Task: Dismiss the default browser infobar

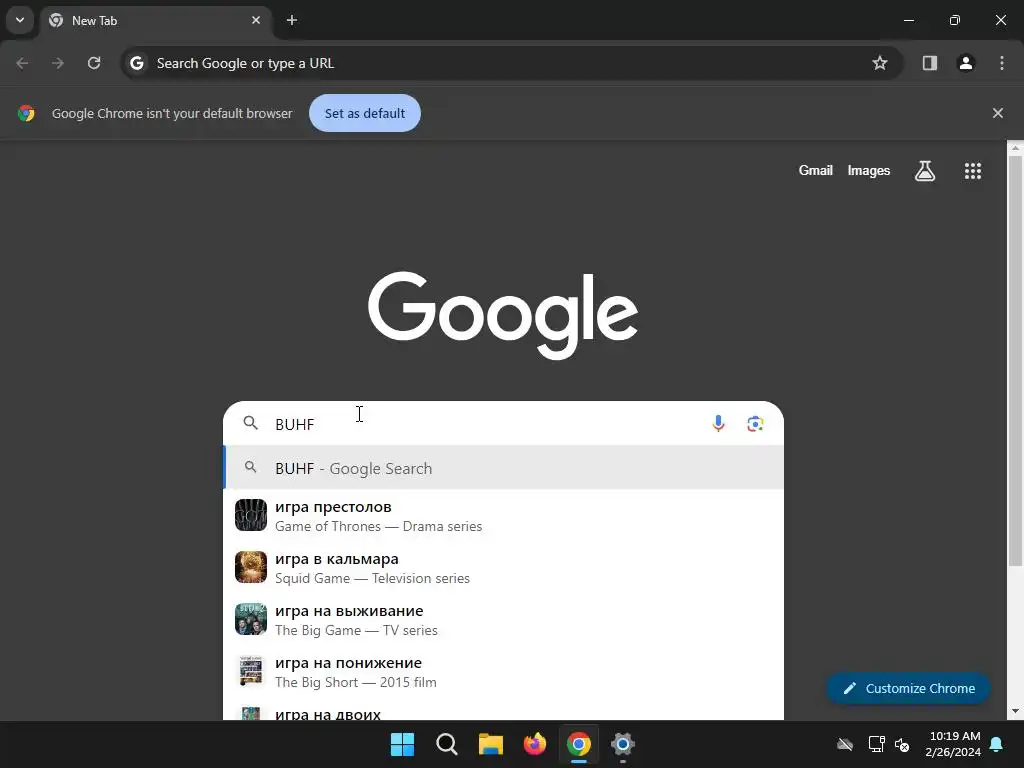Action: tap(997, 113)
